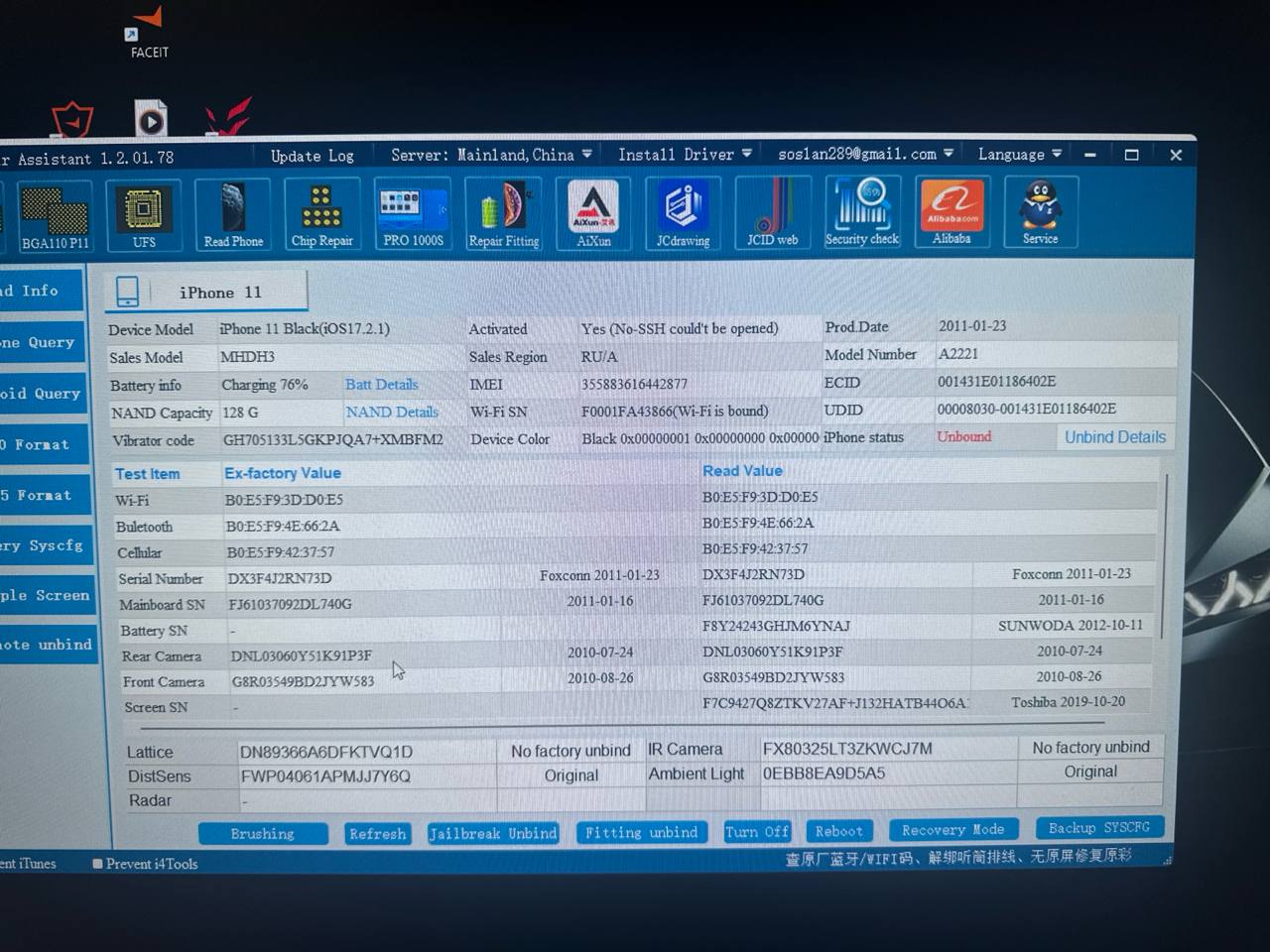Open Chip Repair tool
The image size is (1270, 952).
point(321,213)
